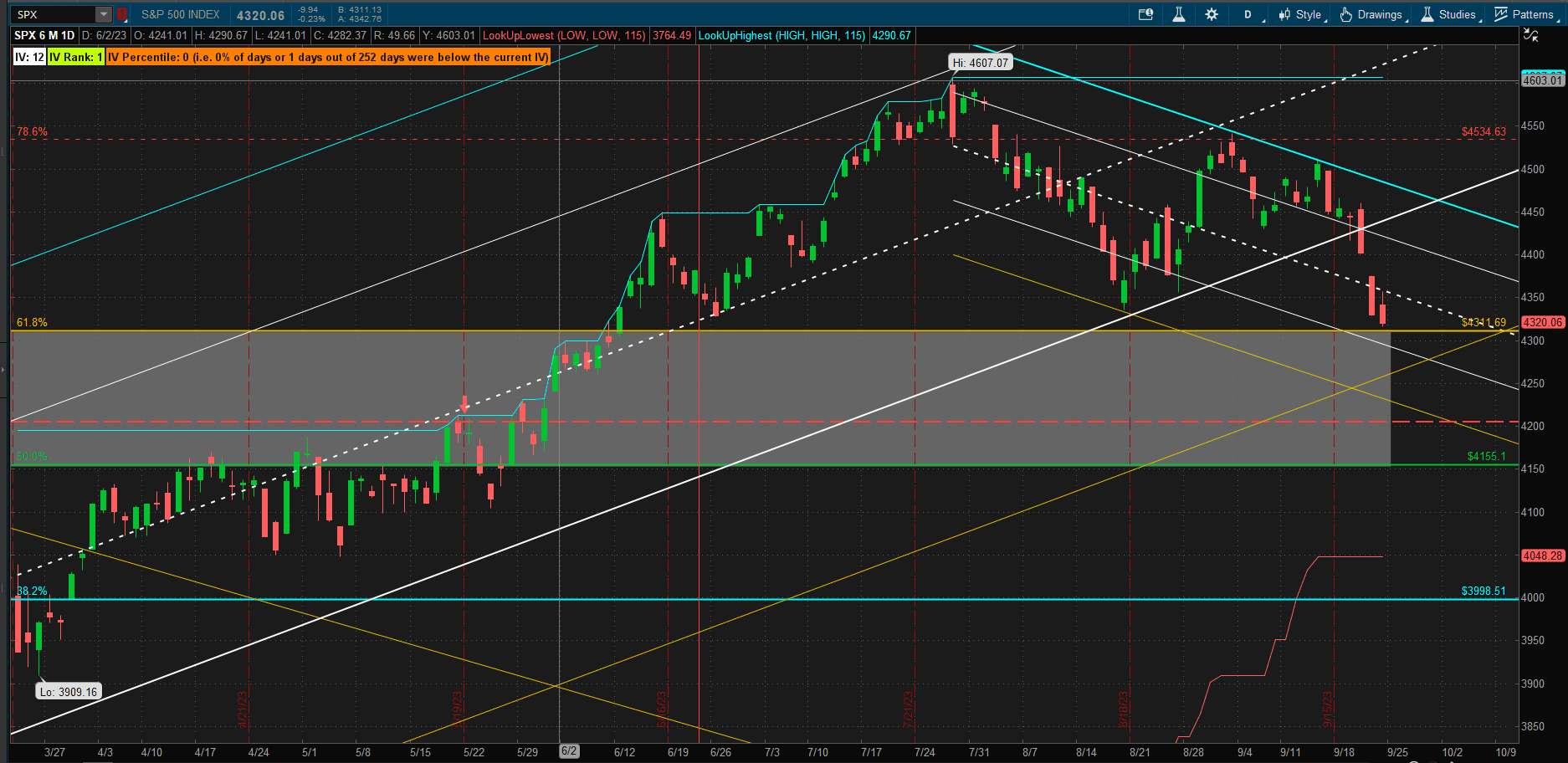The image size is (1568, 763).
Task: Click the highlighted 6/2 date on time axis
Action: point(569,751)
